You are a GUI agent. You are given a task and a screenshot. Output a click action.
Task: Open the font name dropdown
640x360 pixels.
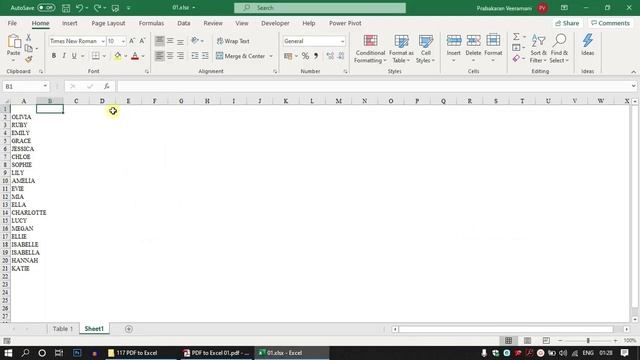tap(103, 41)
